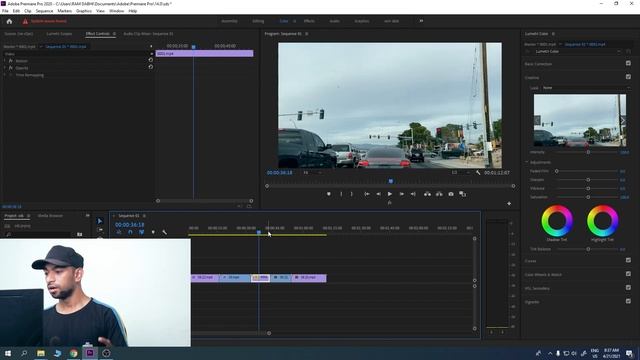Screen dimensions: 640x360
Task: Show more workspaces via the overflow chevron
Action: pos(421,21)
